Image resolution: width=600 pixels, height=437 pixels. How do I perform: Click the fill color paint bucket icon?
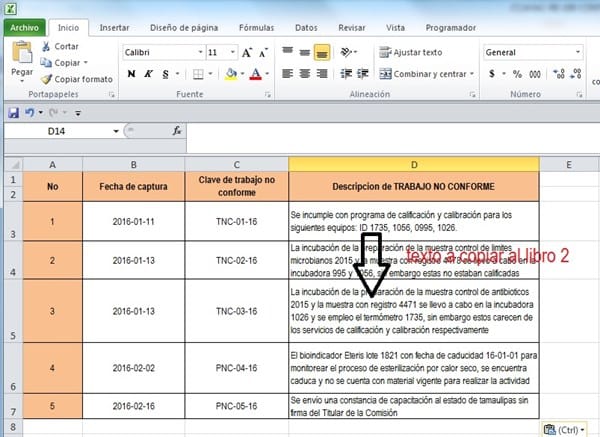230,73
